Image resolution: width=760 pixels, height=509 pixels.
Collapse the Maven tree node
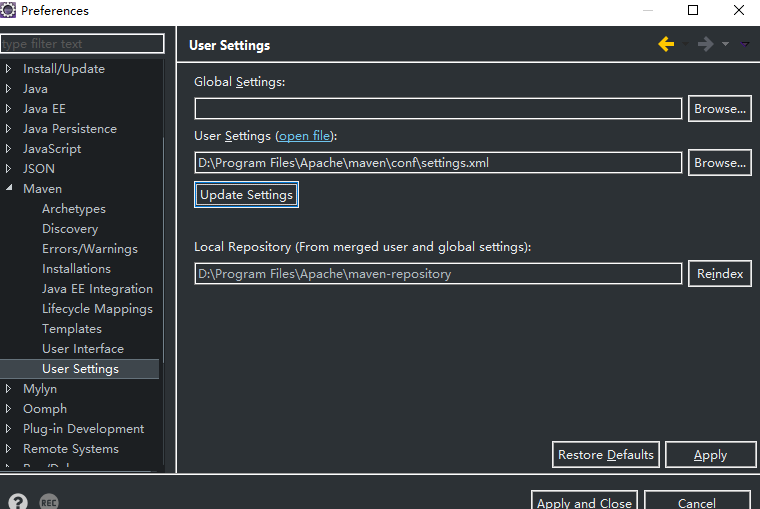click(9, 189)
